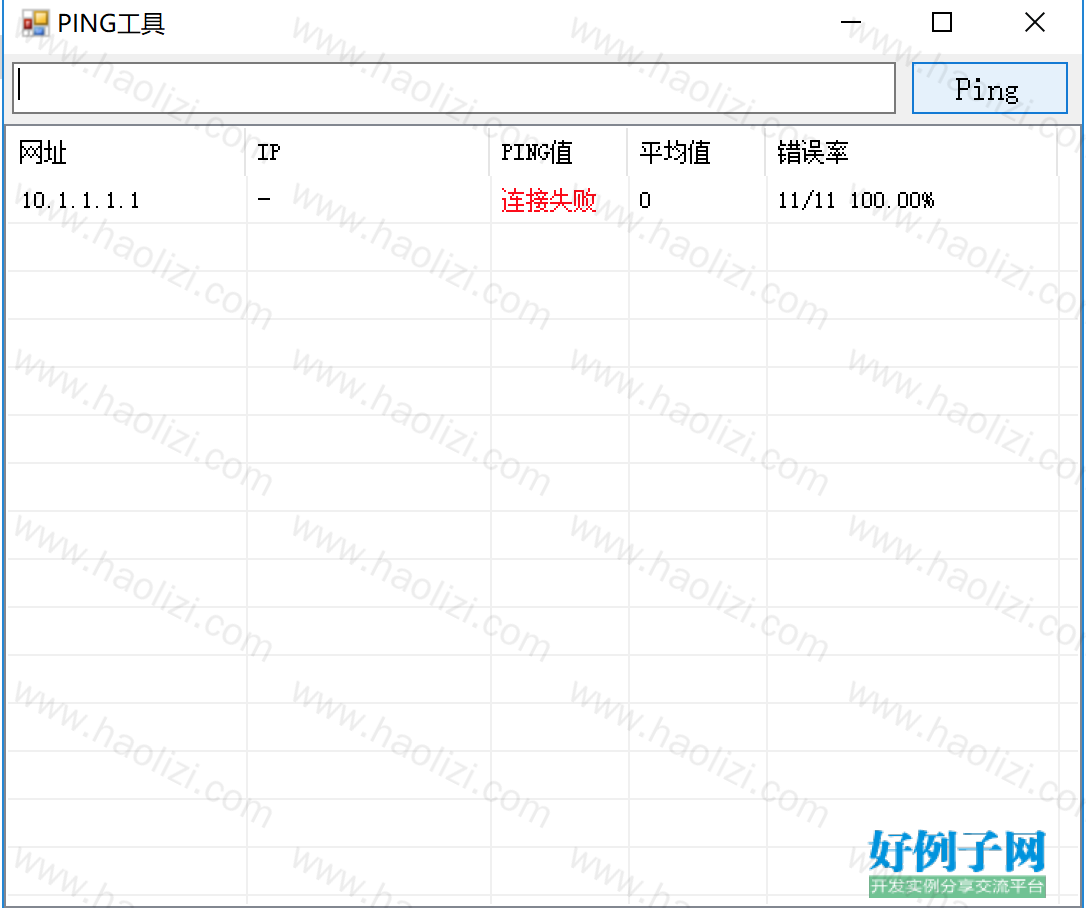Screen dimensions: 1086x908
Task: Minimize the PING工具 window
Action: click(851, 23)
